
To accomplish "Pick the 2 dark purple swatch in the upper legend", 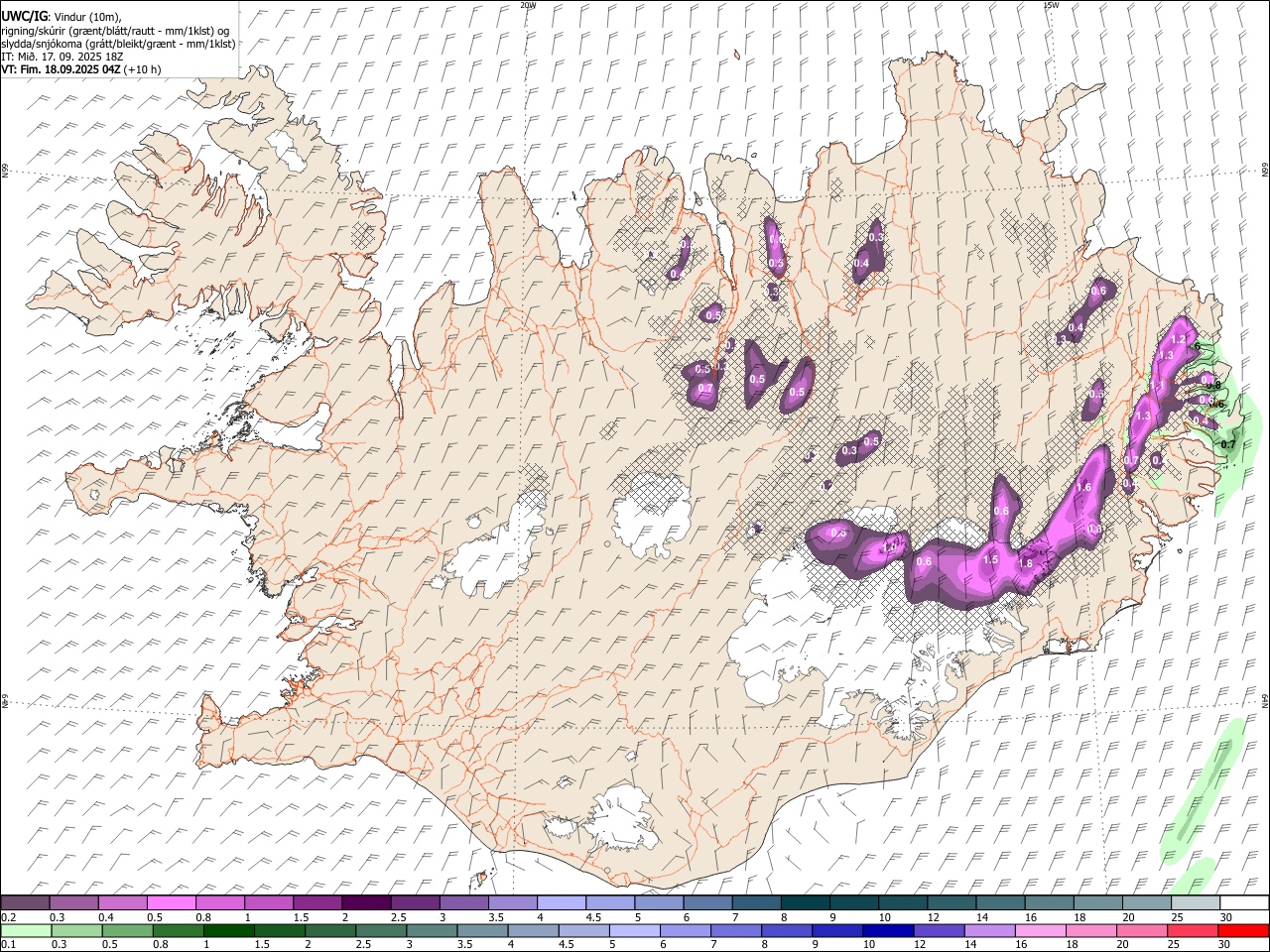I will pyautogui.click(x=365, y=903).
